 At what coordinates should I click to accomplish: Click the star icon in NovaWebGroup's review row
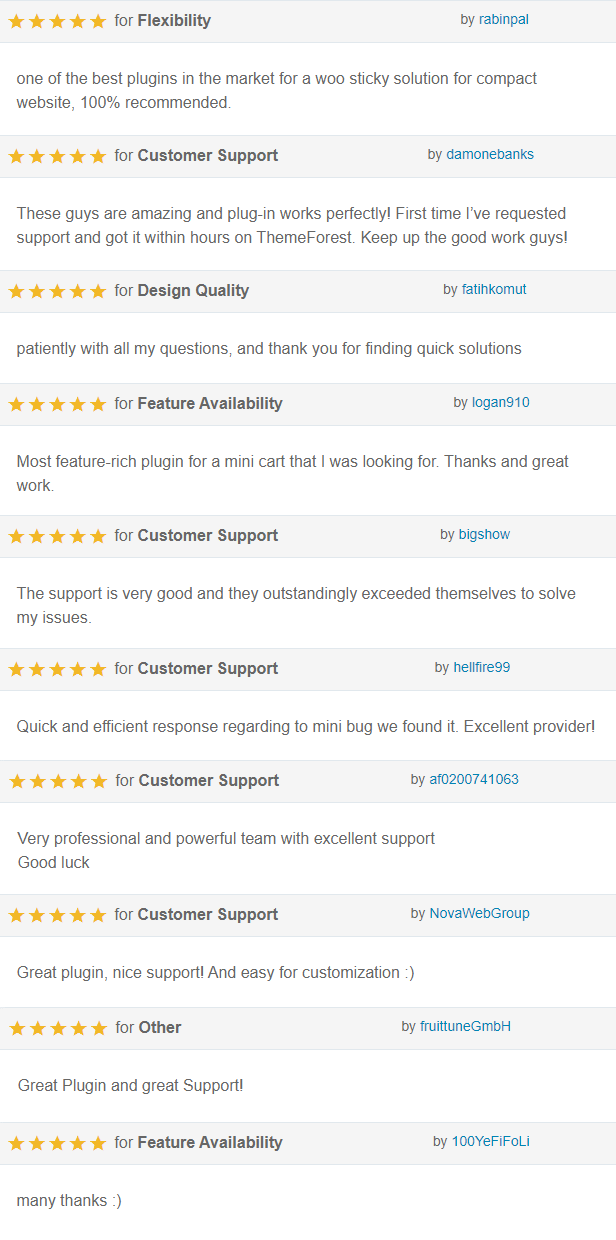click(57, 914)
